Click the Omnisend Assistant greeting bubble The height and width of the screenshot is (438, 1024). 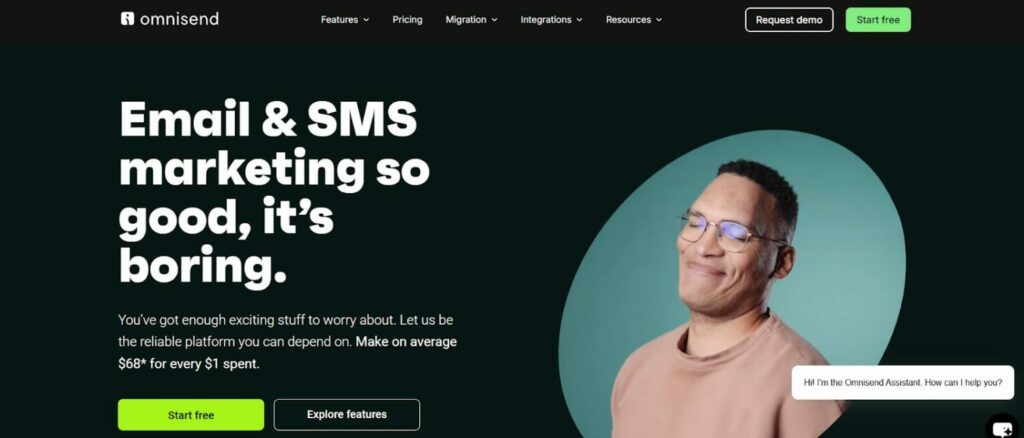click(903, 383)
